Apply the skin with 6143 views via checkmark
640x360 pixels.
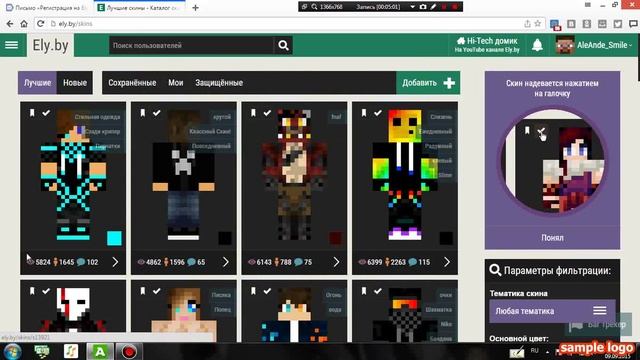point(267,113)
